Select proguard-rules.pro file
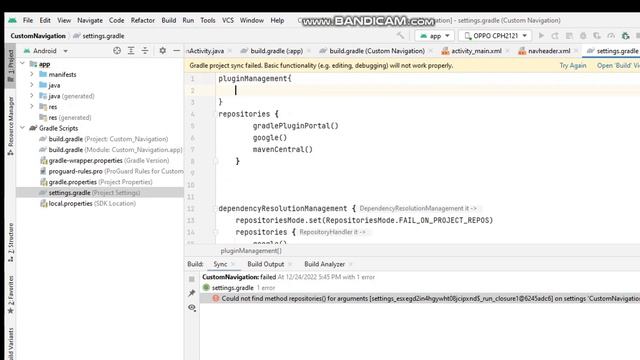640x360 pixels. pos(111,171)
